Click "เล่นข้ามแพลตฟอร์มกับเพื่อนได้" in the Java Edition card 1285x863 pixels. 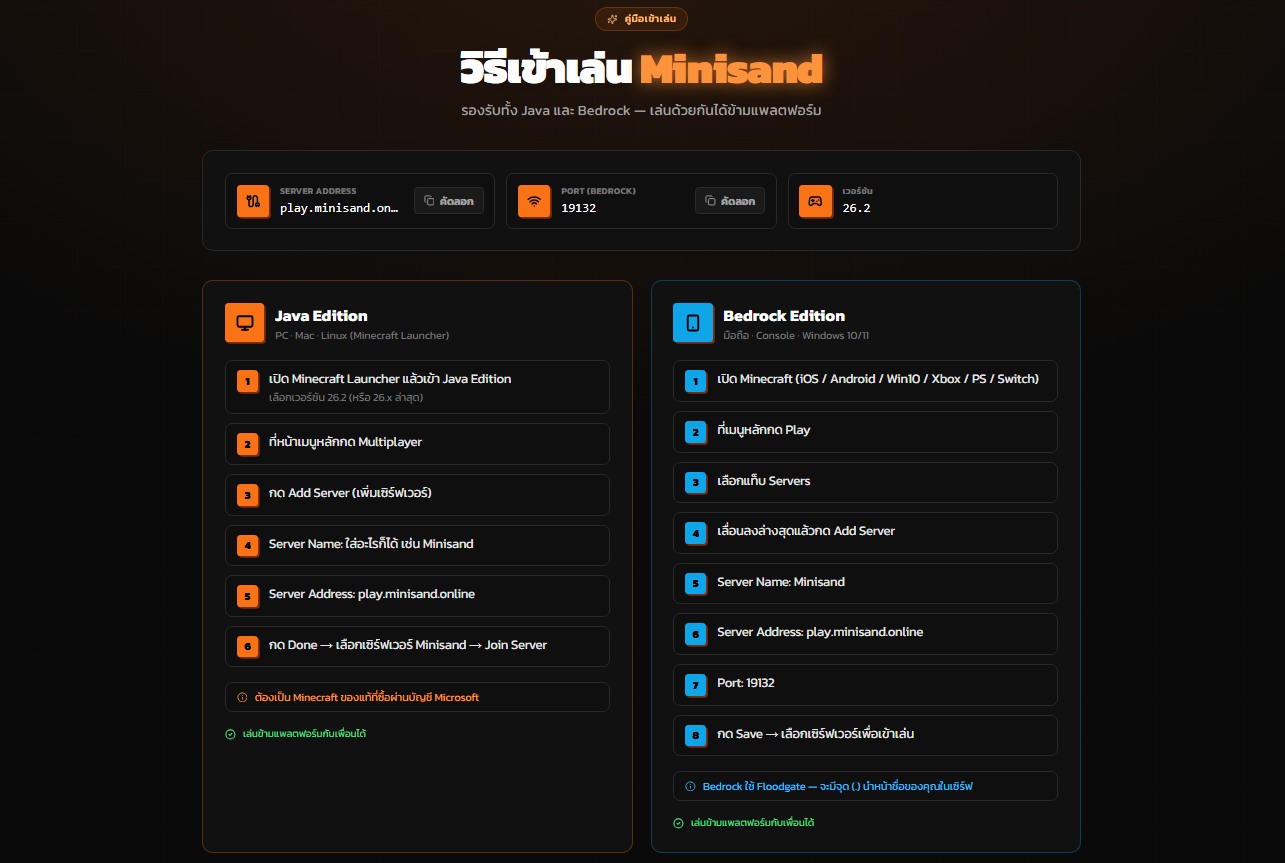[x=304, y=734]
